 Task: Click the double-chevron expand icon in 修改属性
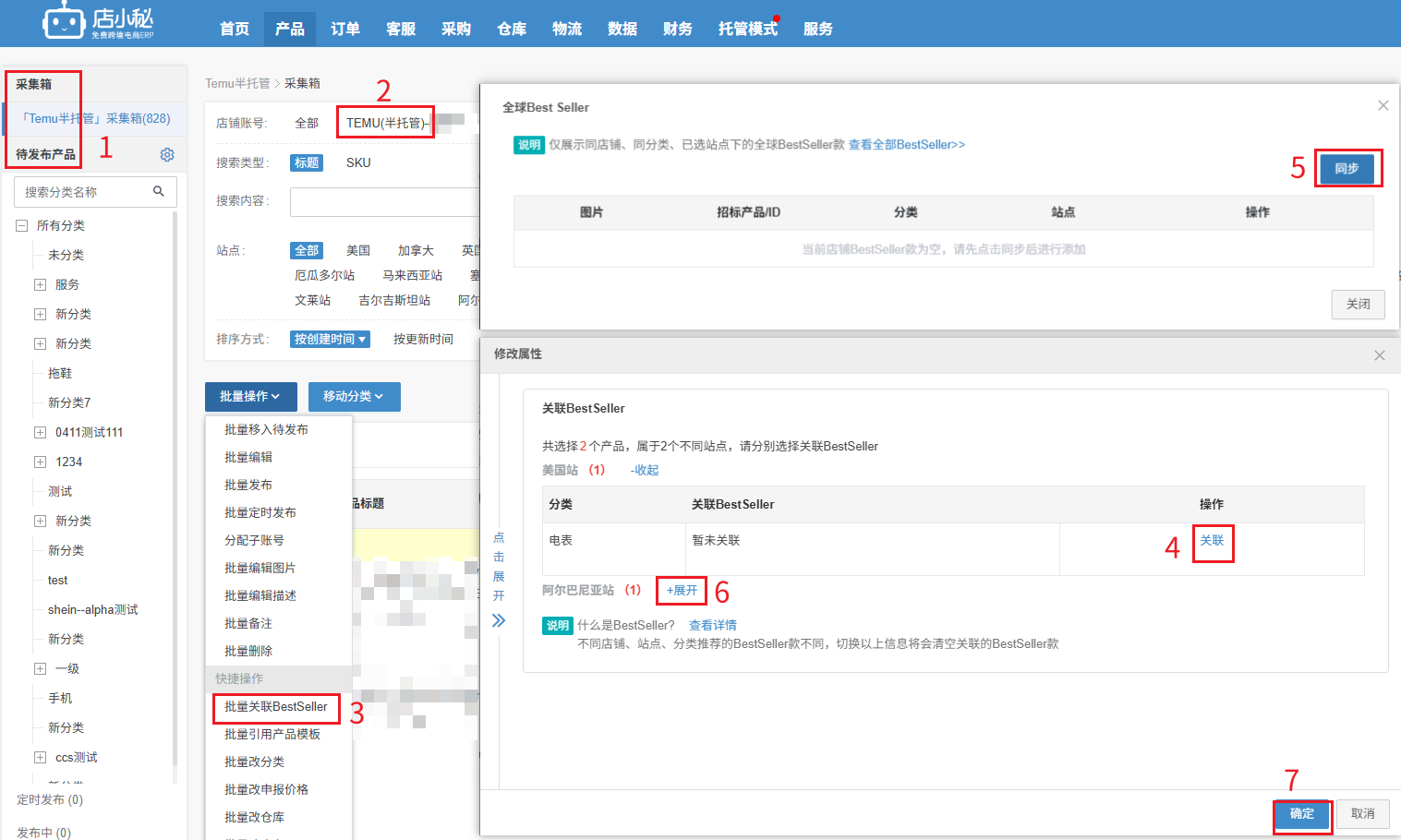point(499,620)
